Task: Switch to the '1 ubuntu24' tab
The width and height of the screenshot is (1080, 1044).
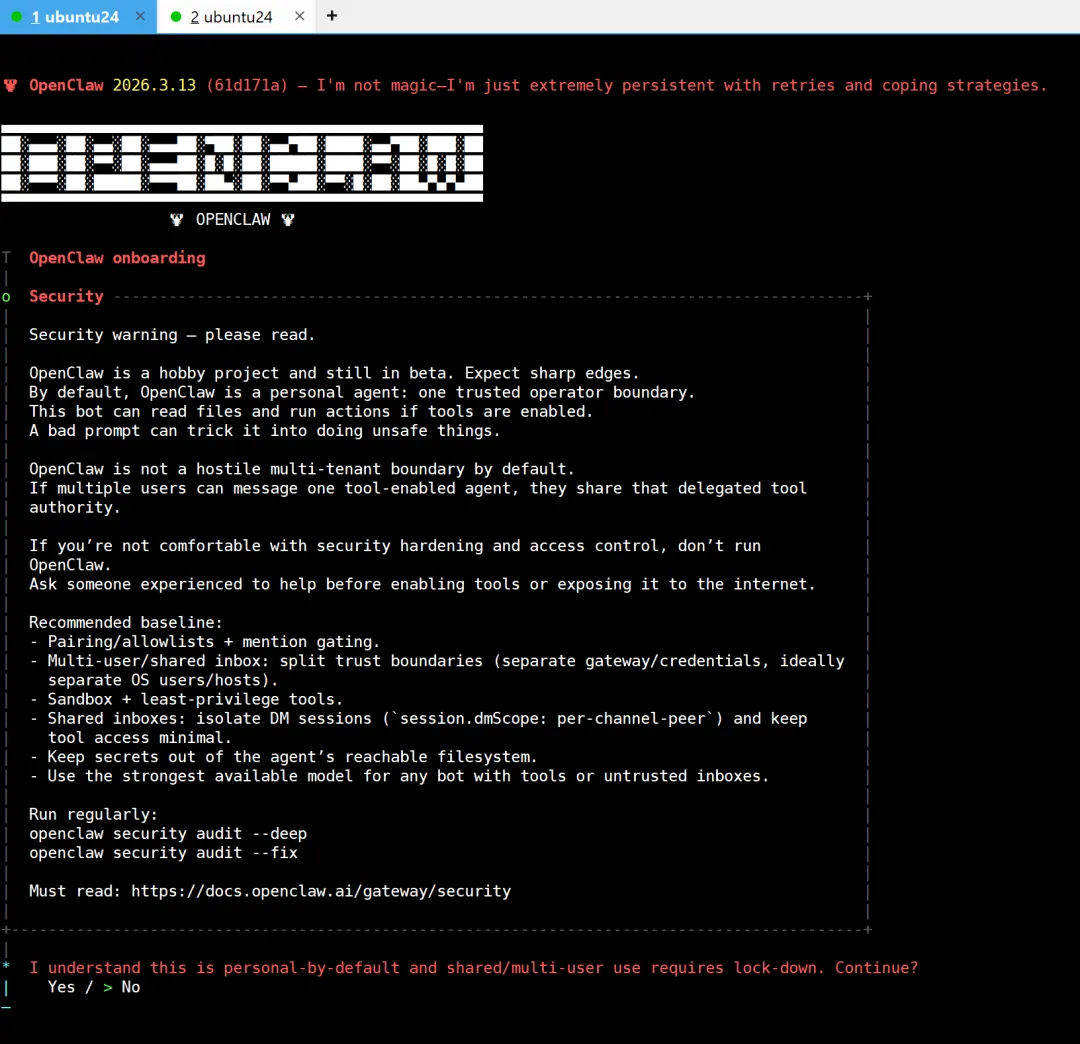Action: tap(78, 17)
